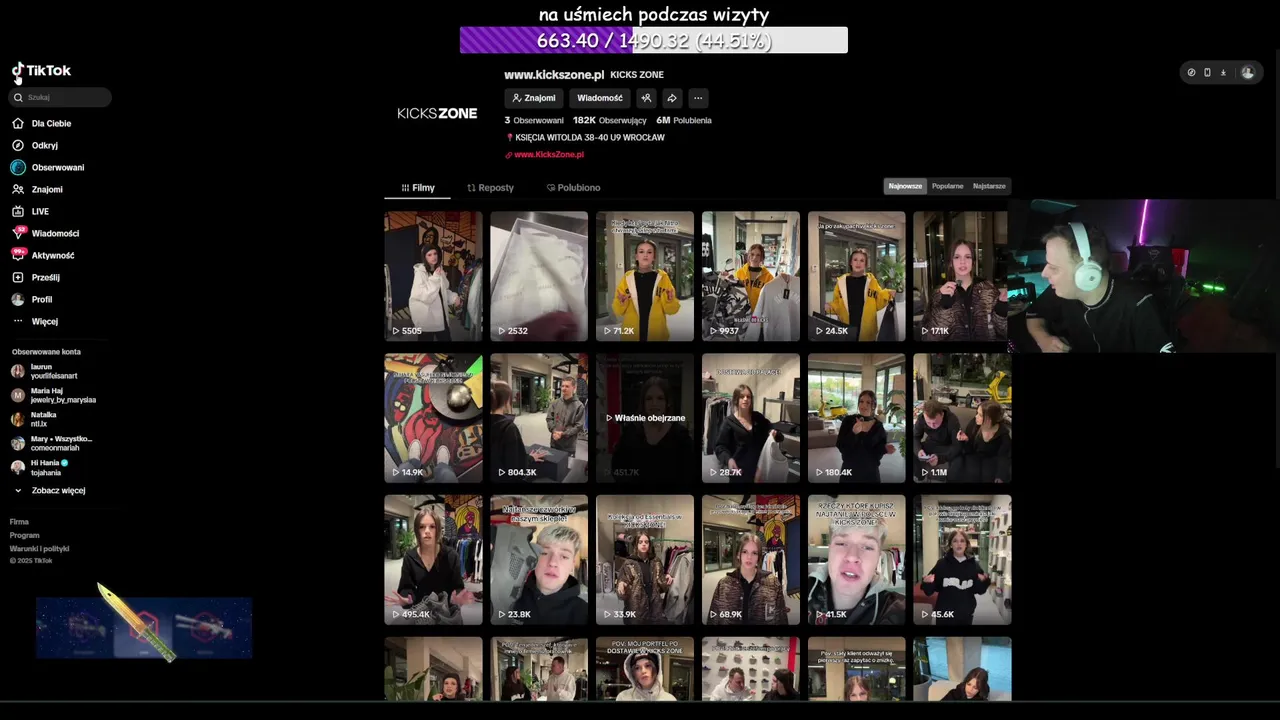This screenshot has width=1280, height=720.
Task: Click the 3 Obserwowani count
Action: tap(534, 120)
